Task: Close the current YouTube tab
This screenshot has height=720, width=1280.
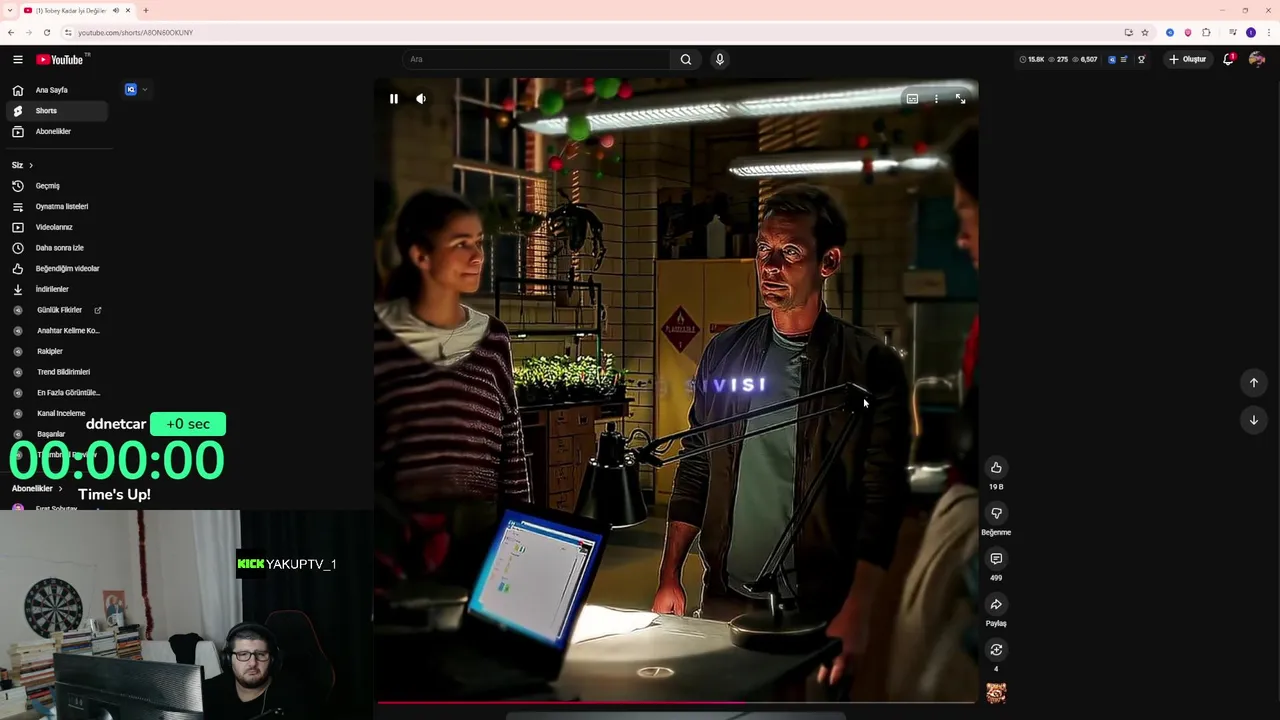Action: click(128, 10)
